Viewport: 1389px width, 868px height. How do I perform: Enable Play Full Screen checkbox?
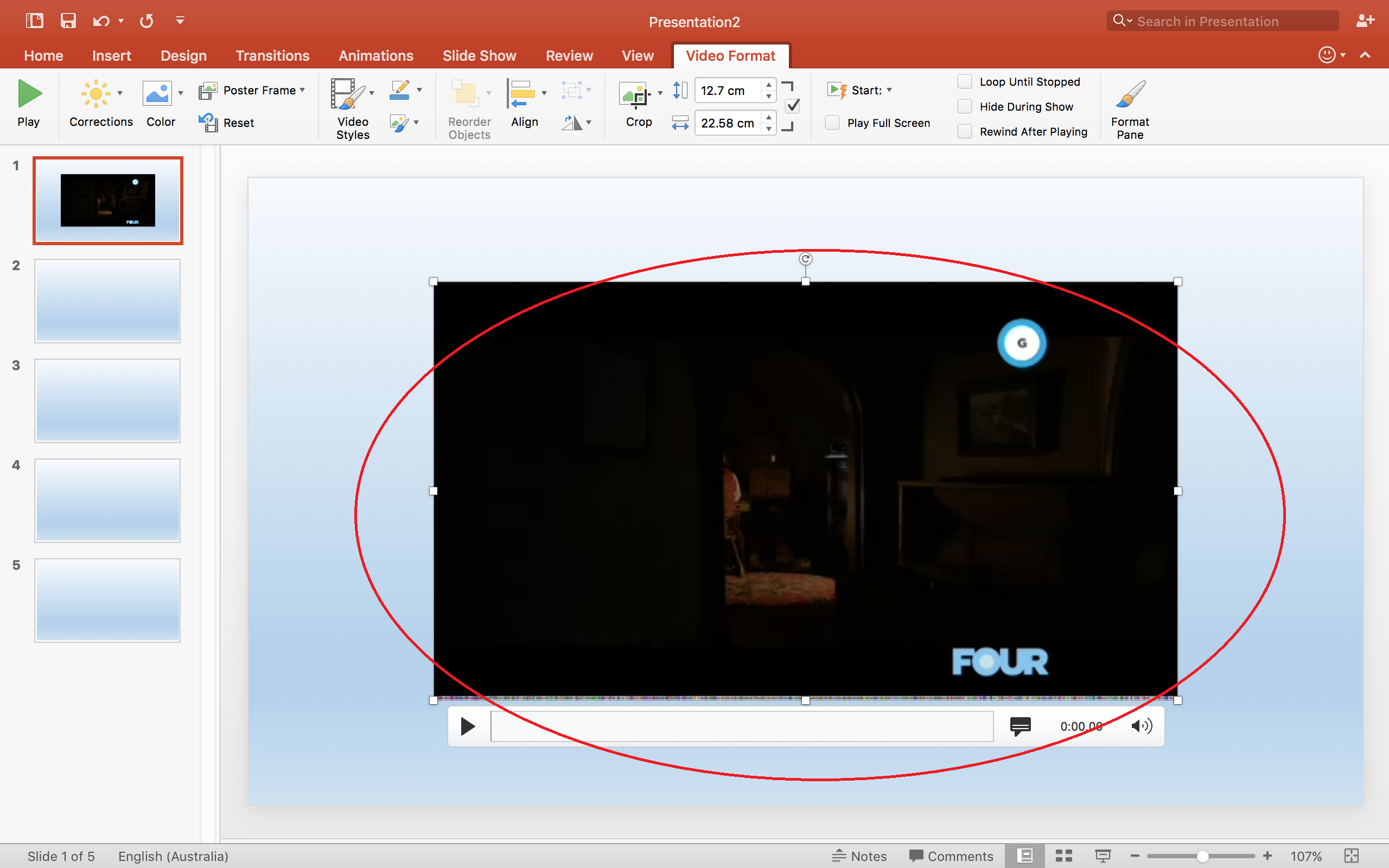[832, 123]
